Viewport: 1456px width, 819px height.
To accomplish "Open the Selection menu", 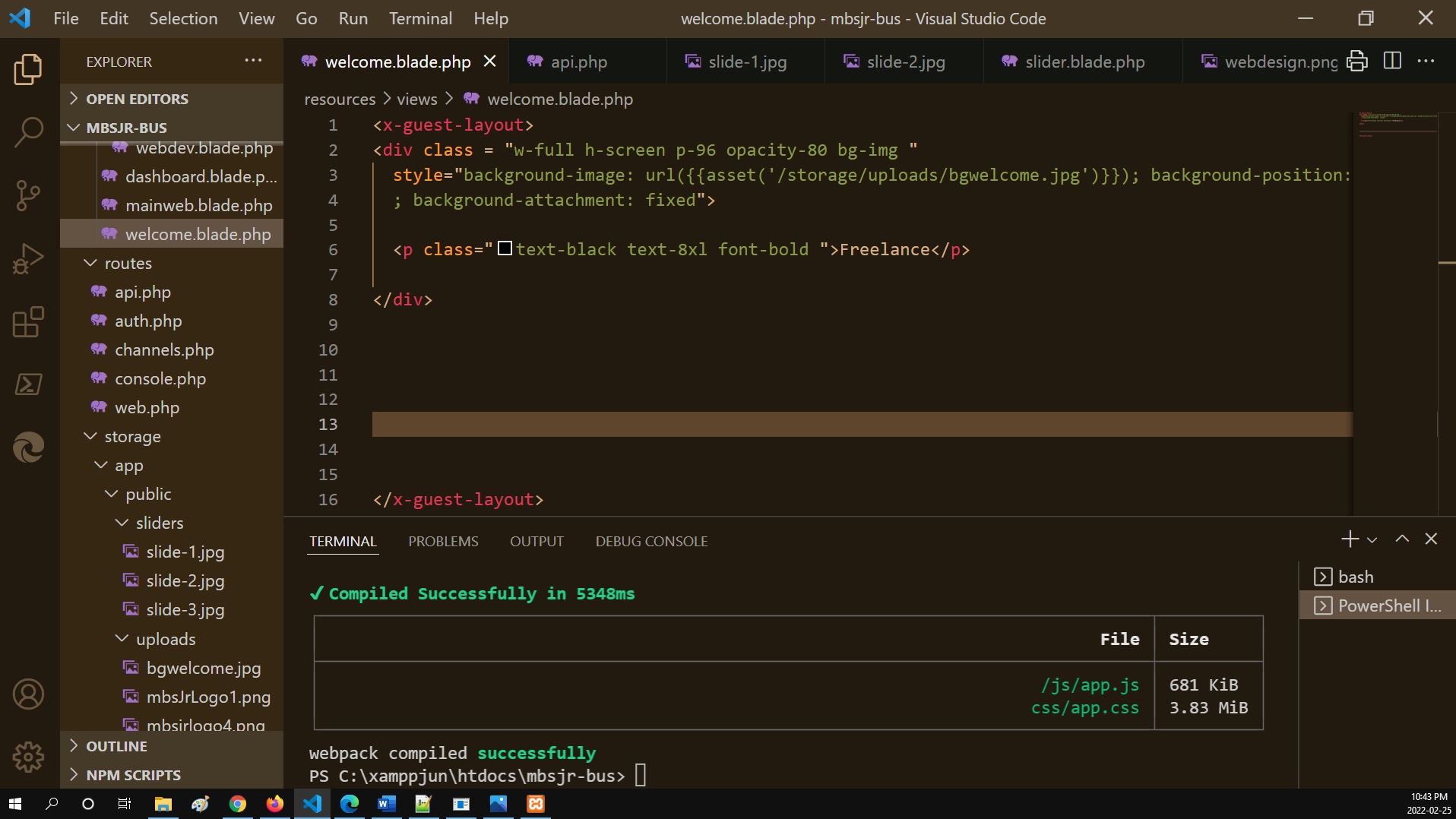I will pos(183,18).
